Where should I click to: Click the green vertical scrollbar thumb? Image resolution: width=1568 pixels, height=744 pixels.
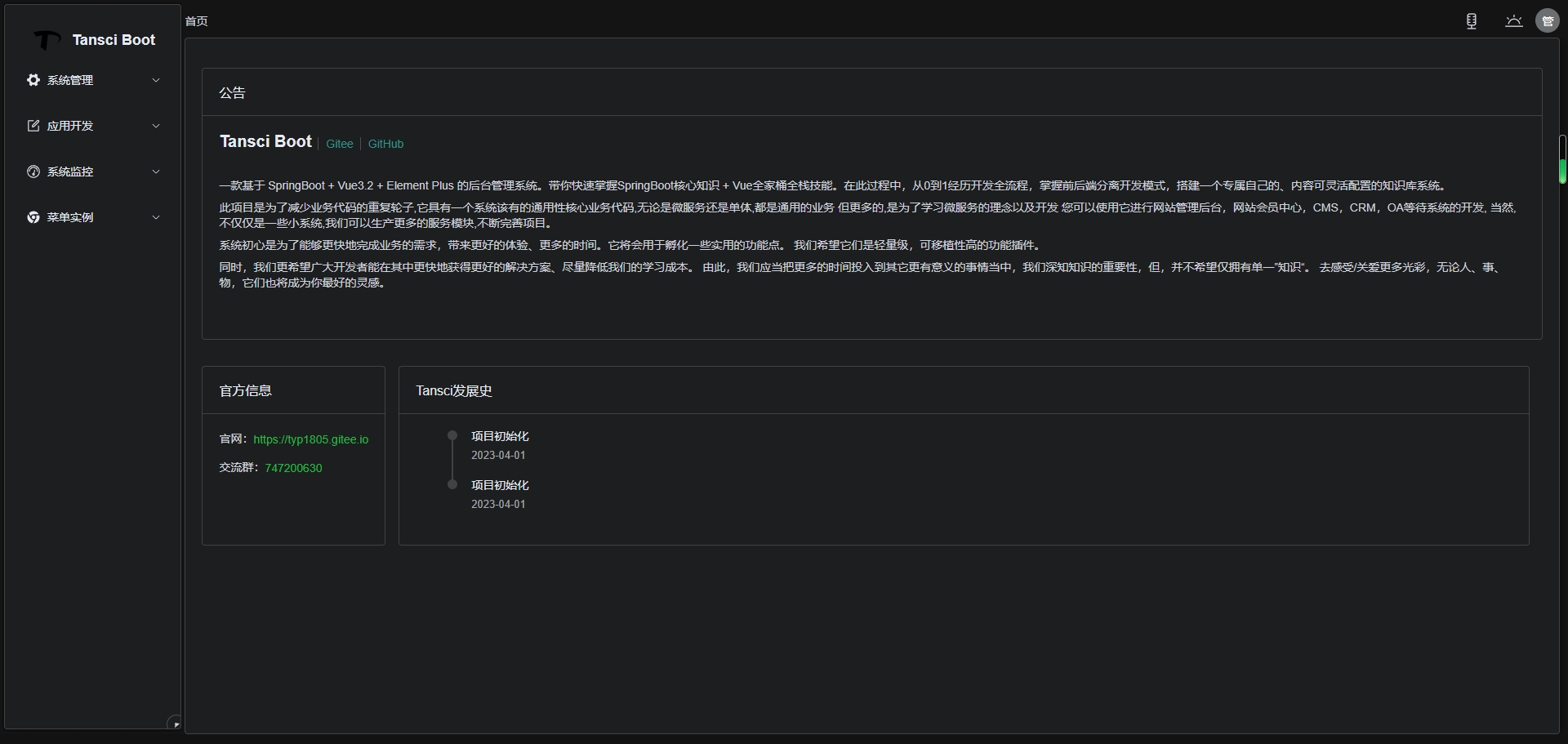[x=1562, y=170]
